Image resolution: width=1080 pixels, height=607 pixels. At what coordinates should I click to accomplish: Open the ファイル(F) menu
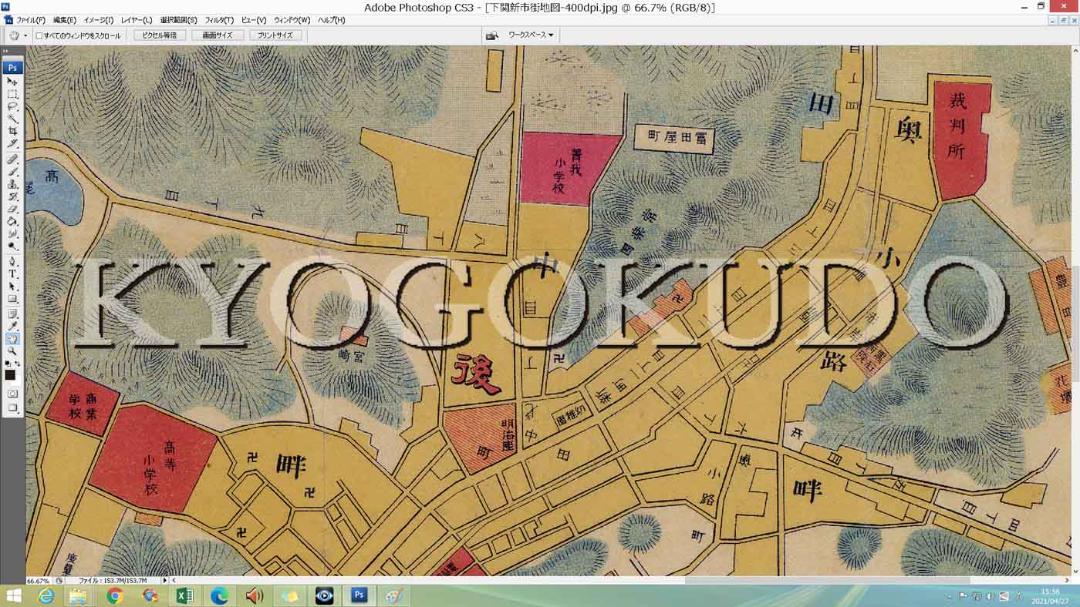(x=30, y=20)
